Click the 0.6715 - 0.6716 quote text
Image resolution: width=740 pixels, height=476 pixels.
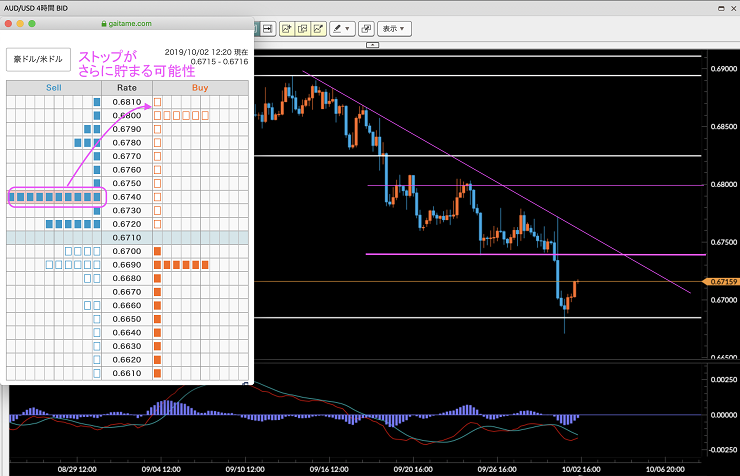(219, 61)
